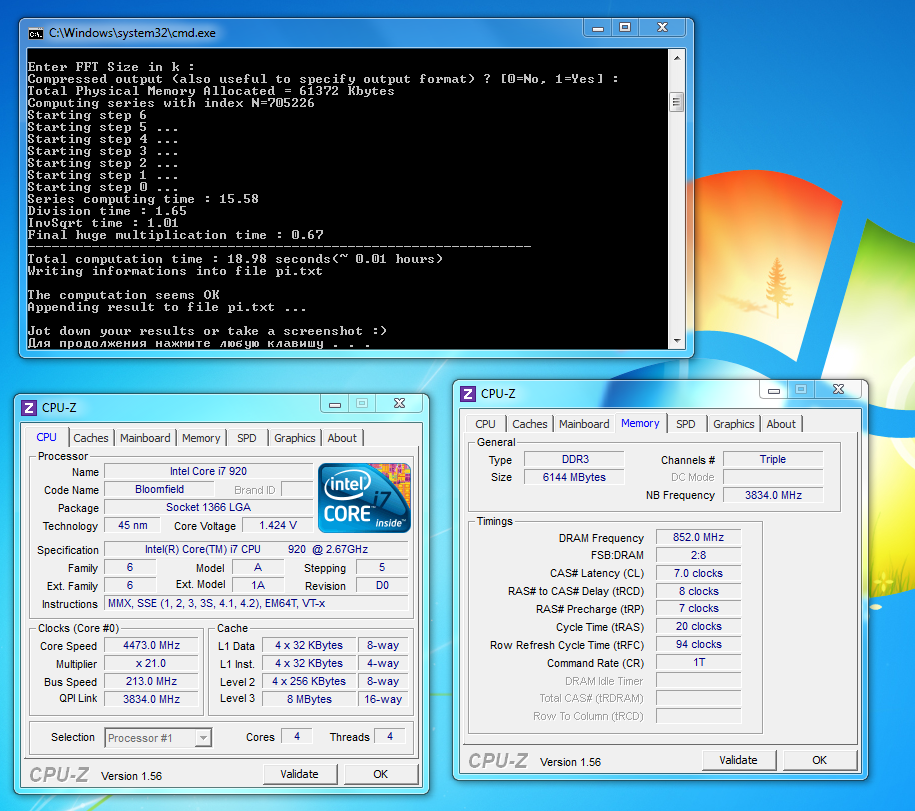This screenshot has height=811, width=915.
Task: Click the Multiplier value x 21.0
Action: tap(151, 663)
